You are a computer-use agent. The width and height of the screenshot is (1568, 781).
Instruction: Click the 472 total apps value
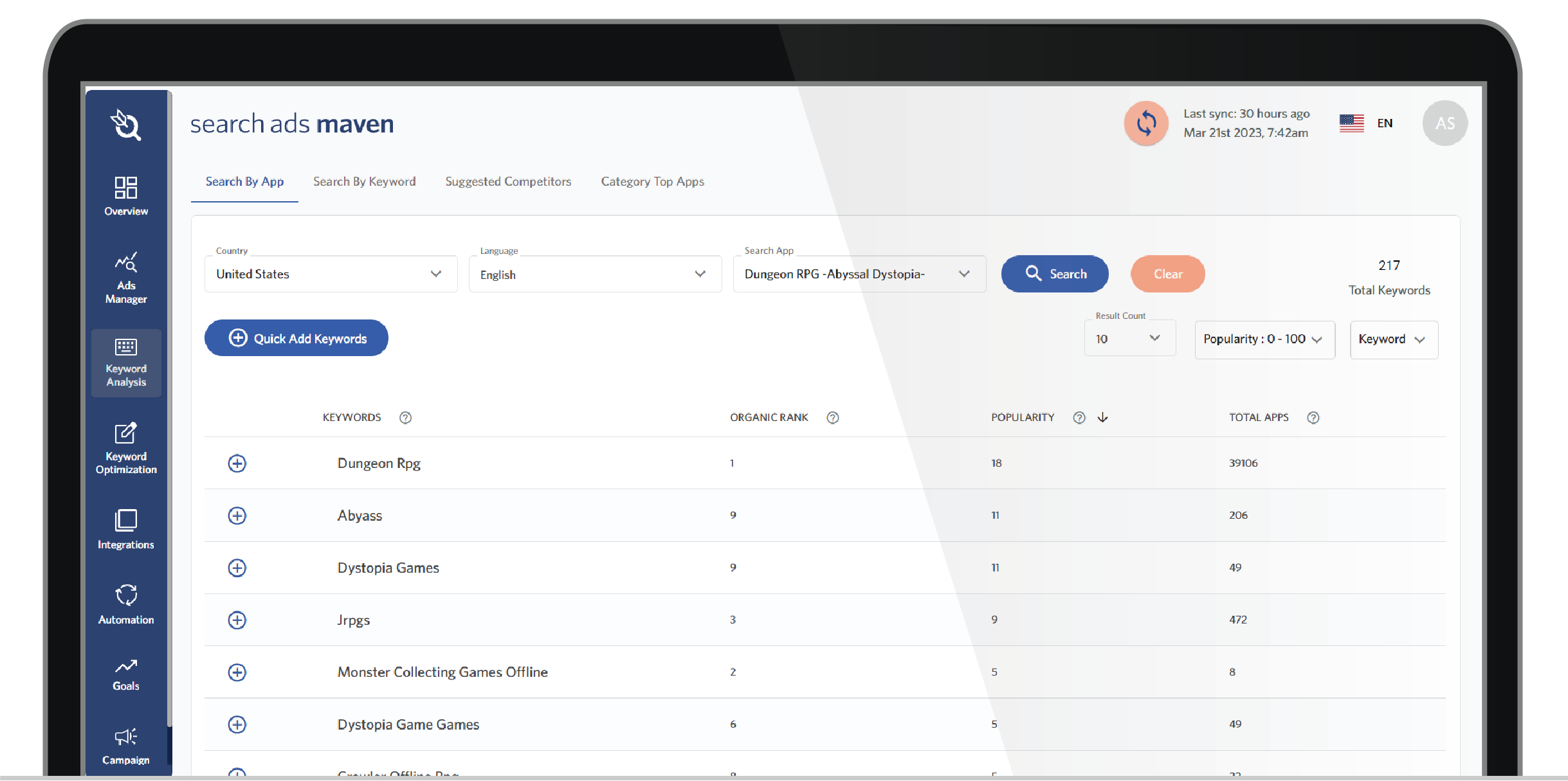tap(1238, 620)
